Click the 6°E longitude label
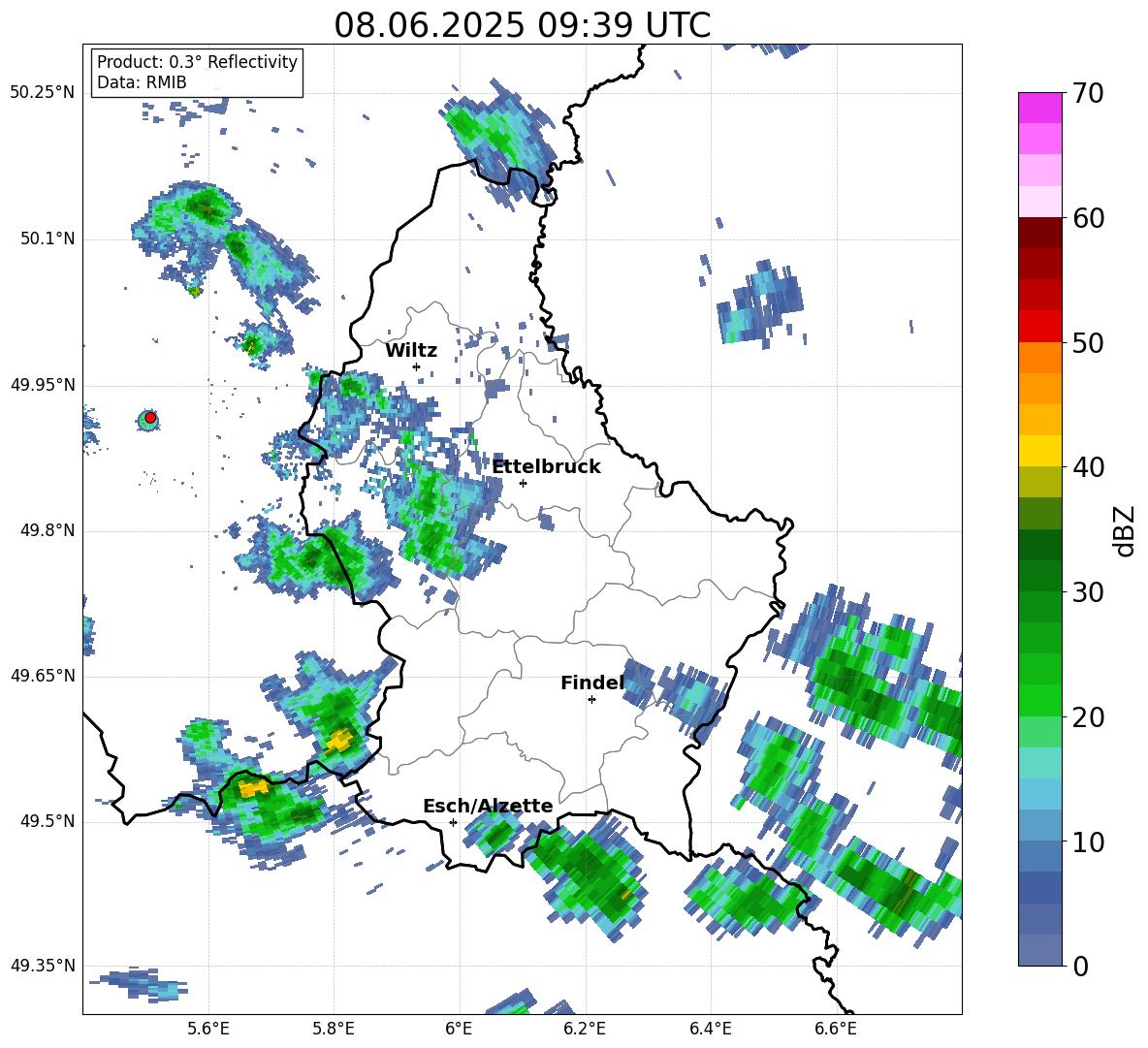Viewport: 1148px width, 1048px height. tap(459, 1029)
